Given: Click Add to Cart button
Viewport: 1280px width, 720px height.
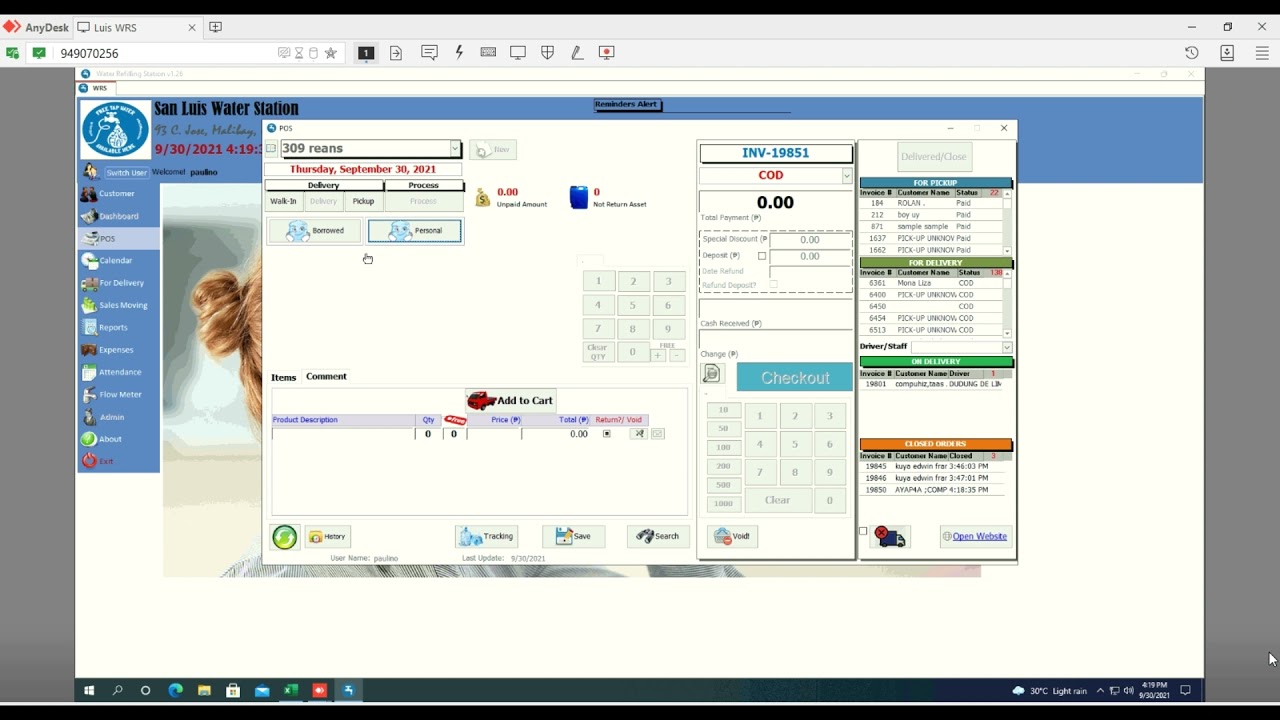Looking at the screenshot, I should [510, 400].
